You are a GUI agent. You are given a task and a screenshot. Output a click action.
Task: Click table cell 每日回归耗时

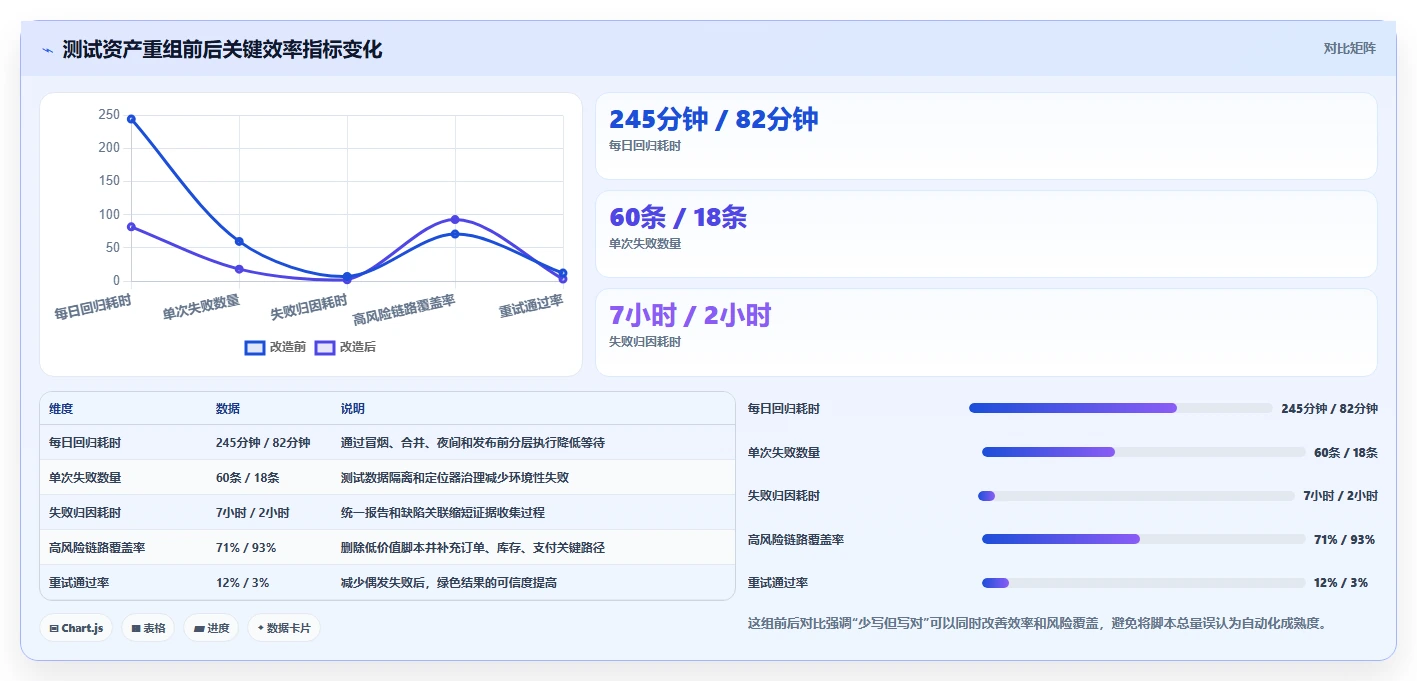click(x=85, y=442)
